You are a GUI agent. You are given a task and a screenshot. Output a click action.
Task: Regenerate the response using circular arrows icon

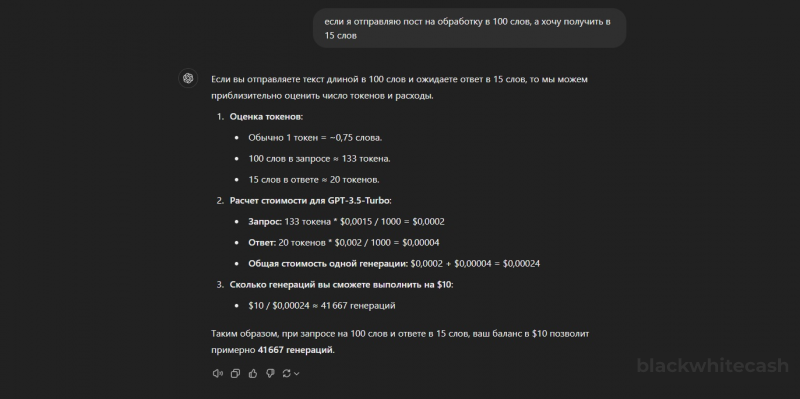287,373
